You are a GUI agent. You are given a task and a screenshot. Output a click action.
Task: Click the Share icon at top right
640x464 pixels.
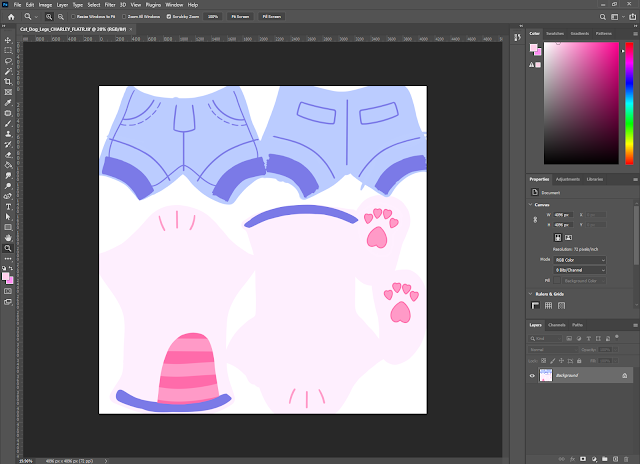[x=633, y=17]
